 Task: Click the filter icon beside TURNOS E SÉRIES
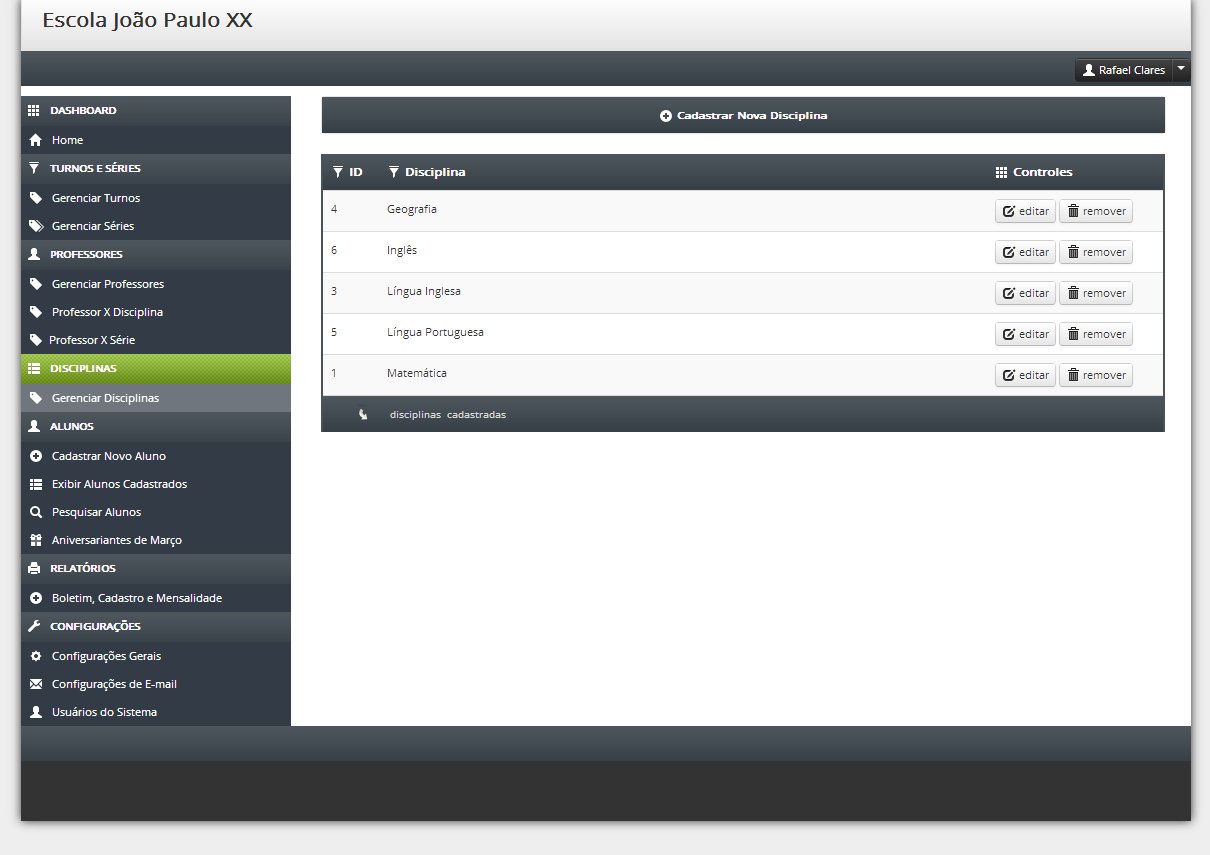pyautogui.click(x=33, y=168)
